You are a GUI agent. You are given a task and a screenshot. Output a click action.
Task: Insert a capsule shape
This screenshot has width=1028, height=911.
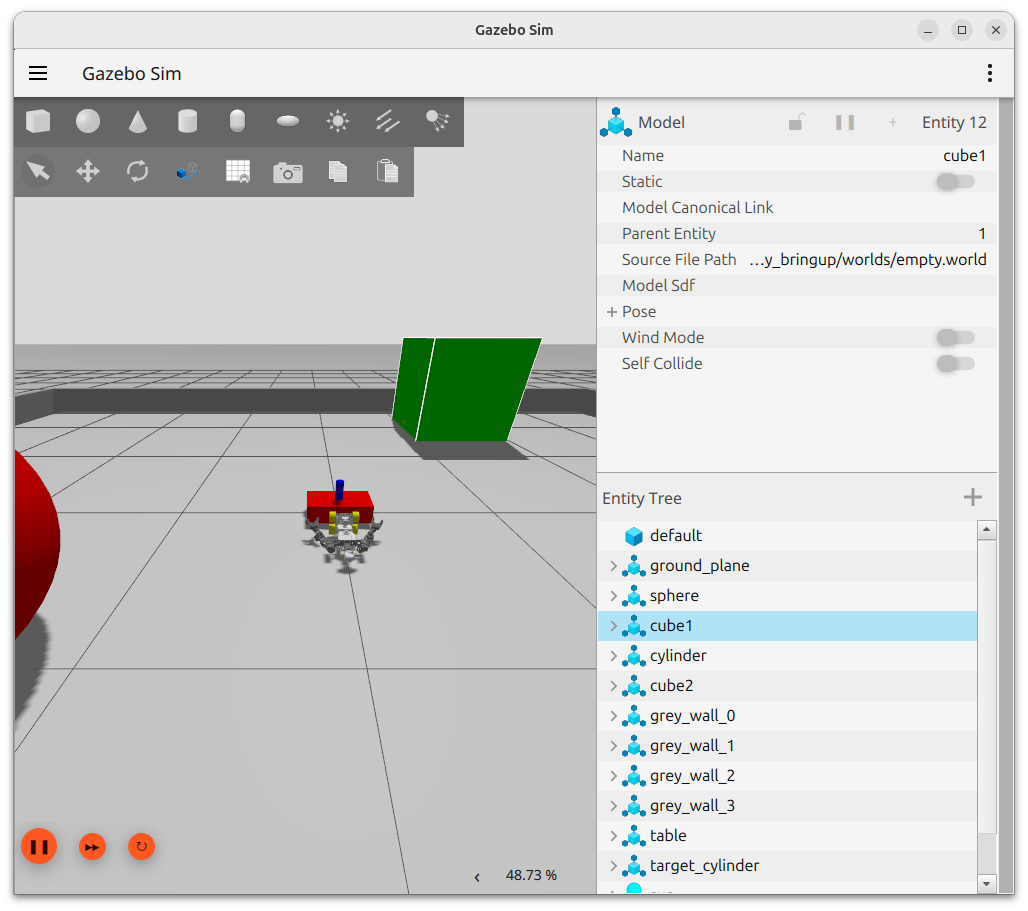237,121
